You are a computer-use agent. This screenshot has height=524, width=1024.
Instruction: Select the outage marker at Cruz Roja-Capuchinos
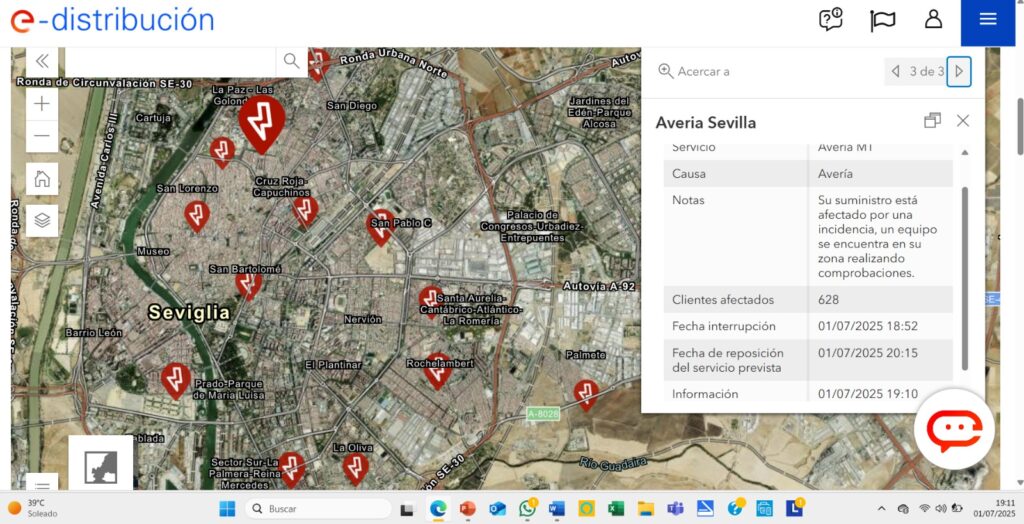pyautogui.click(x=305, y=210)
